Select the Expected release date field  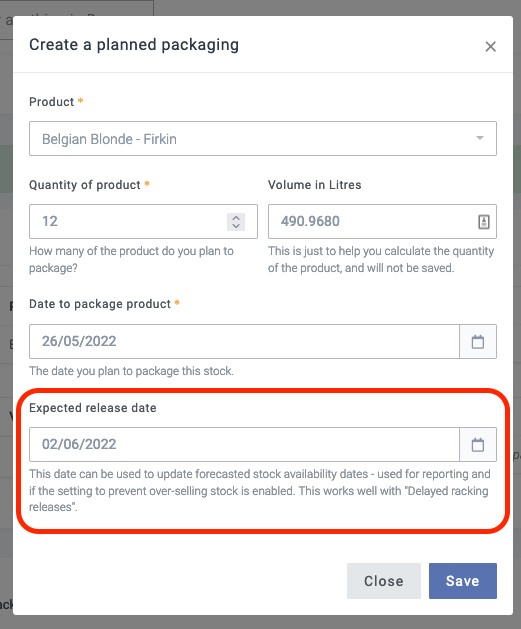[244, 444]
